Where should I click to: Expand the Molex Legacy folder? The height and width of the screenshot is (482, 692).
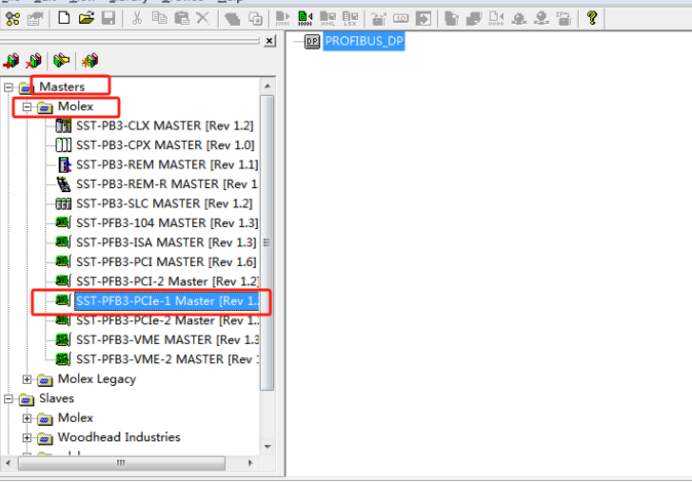click(27, 379)
